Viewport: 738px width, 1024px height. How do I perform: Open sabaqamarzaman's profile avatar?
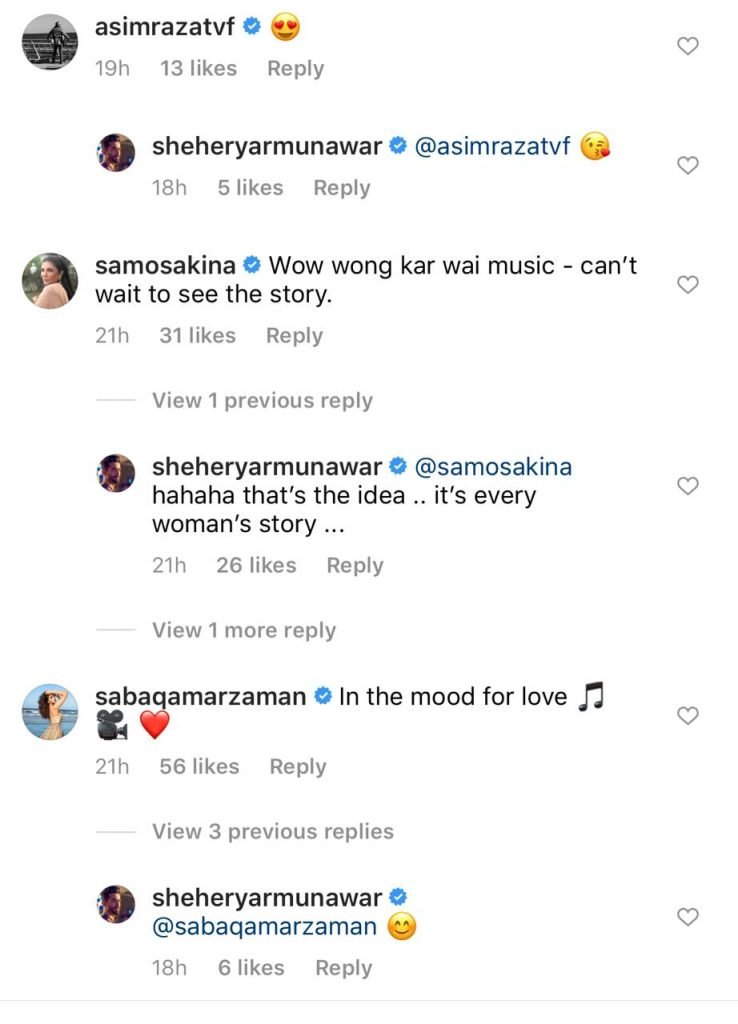[49, 712]
